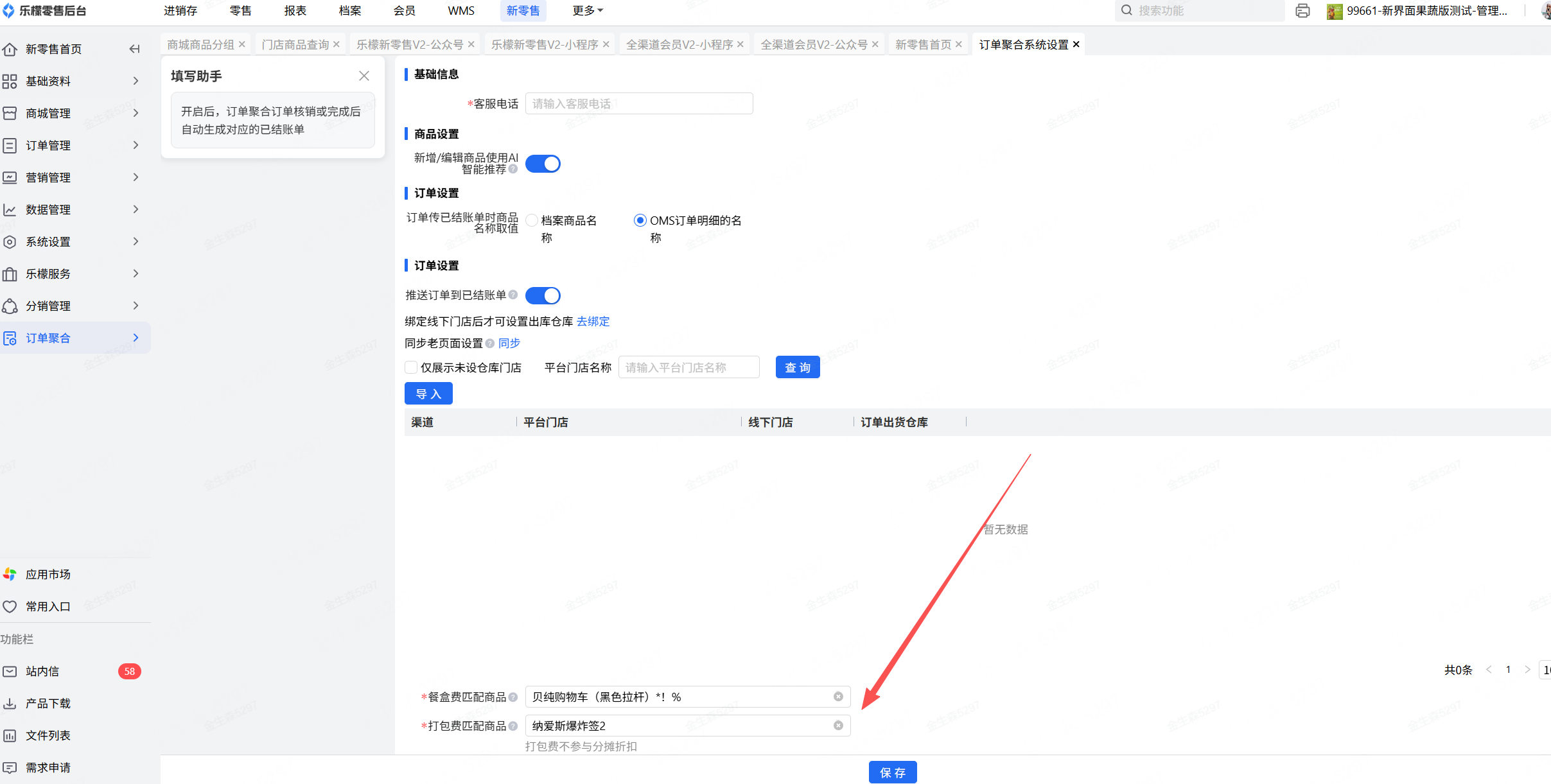Image resolution: width=1551 pixels, height=784 pixels.
Task: Check 仅展示未设仓库门店 checkbox
Action: pyautogui.click(x=411, y=367)
